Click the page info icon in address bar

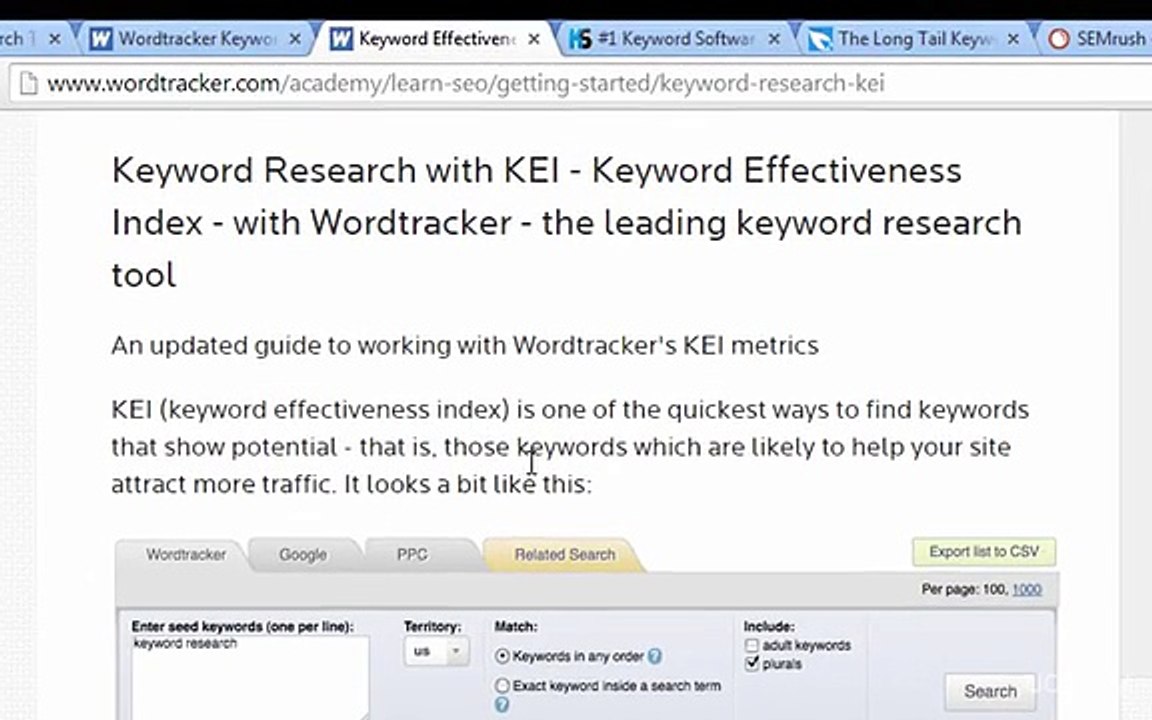(x=28, y=84)
